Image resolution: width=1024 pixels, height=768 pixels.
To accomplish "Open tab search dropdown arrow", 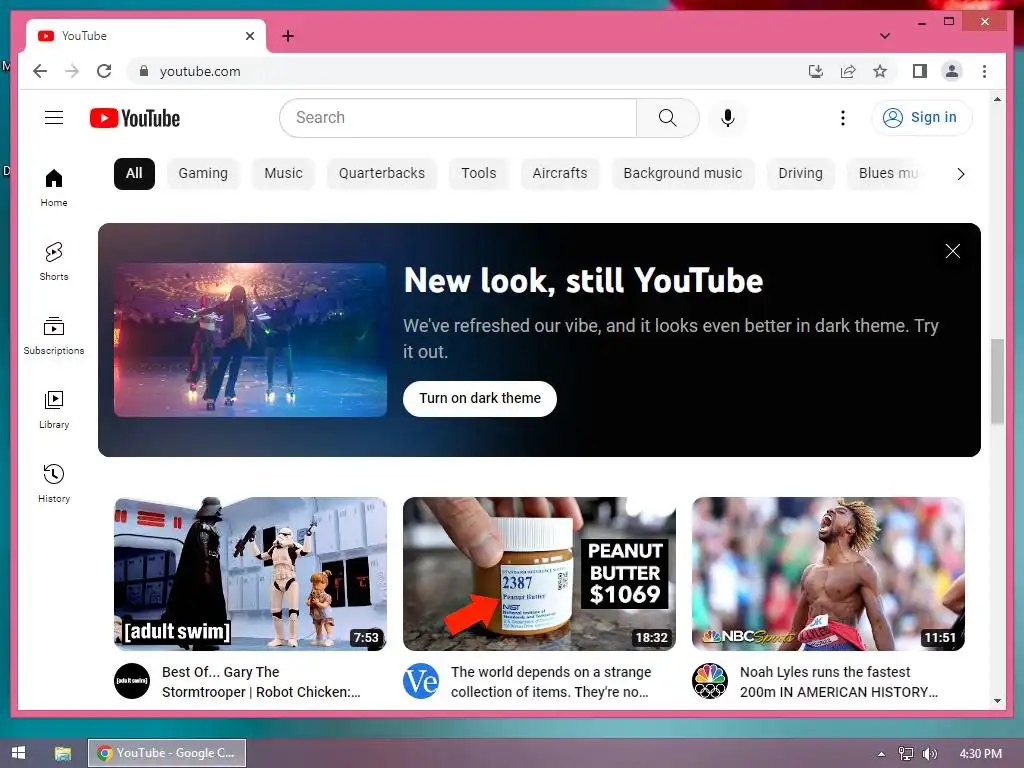I will pyautogui.click(x=884, y=36).
